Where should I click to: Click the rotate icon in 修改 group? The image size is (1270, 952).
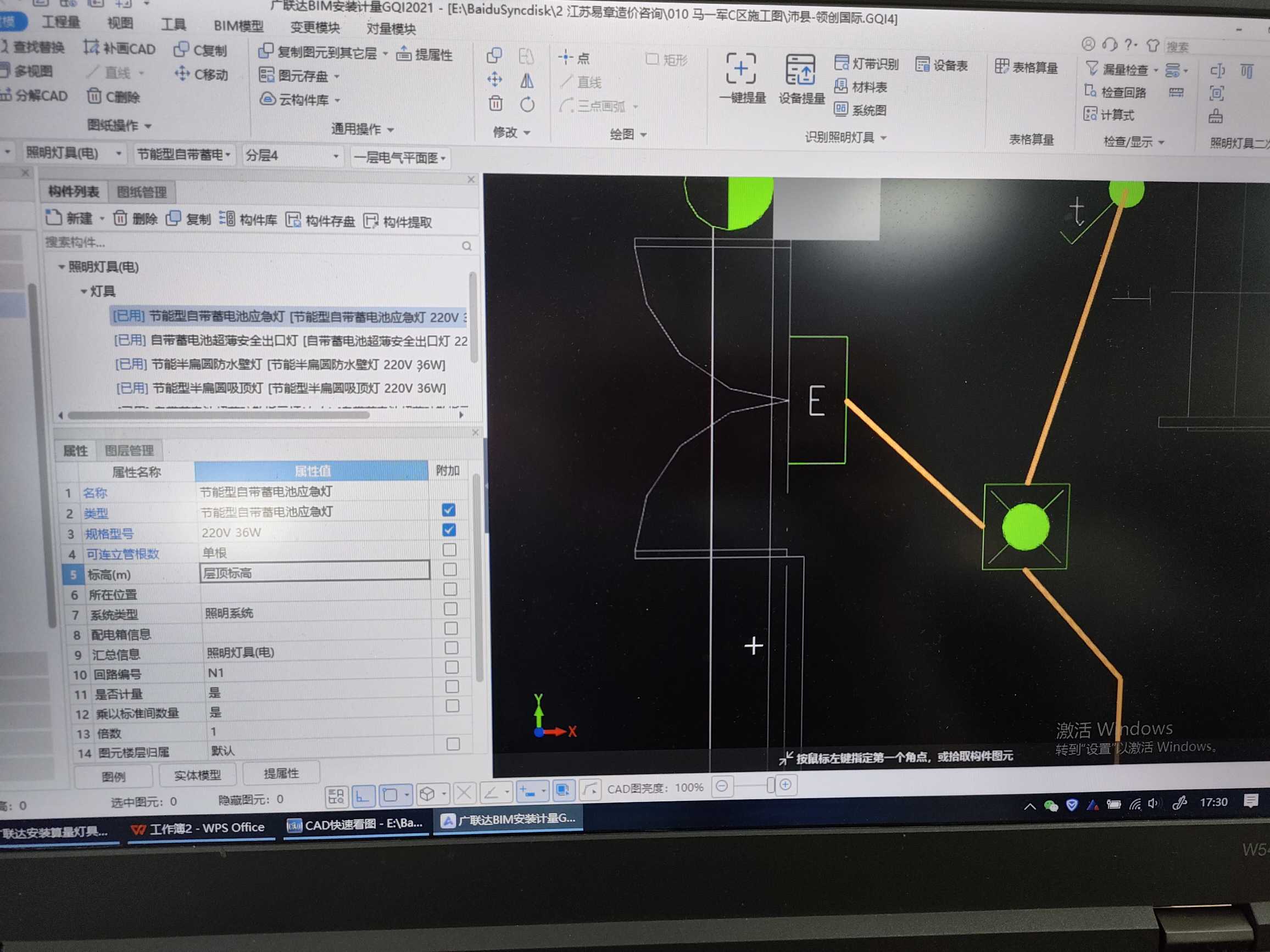point(527,104)
